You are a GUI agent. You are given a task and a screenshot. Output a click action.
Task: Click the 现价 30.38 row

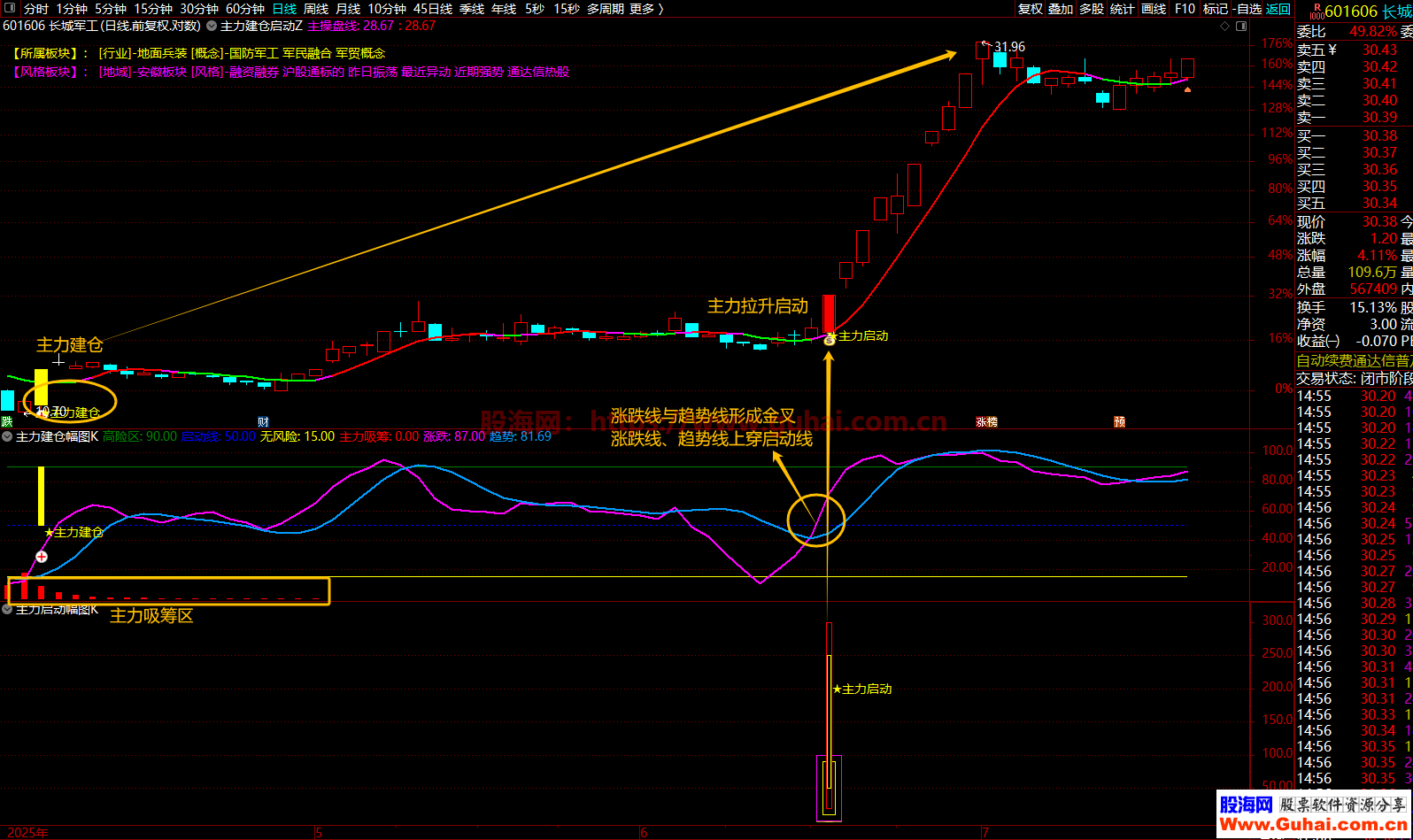click(x=1347, y=221)
